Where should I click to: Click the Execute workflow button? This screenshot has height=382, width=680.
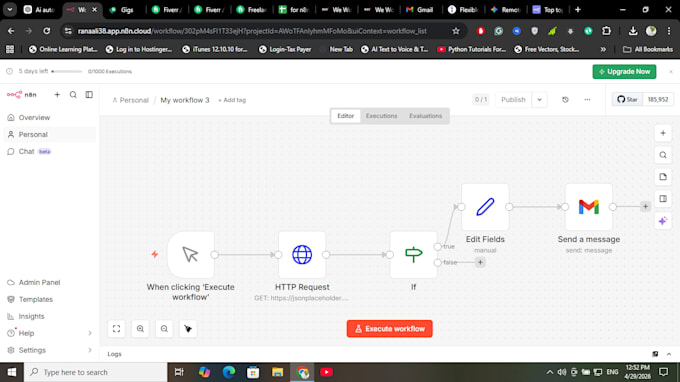389,329
